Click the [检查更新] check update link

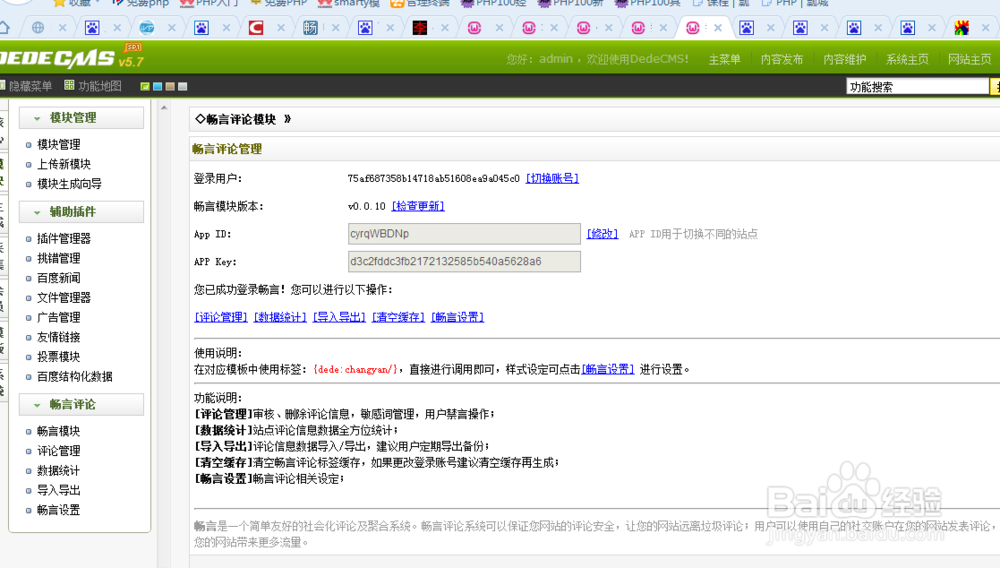tap(418, 207)
